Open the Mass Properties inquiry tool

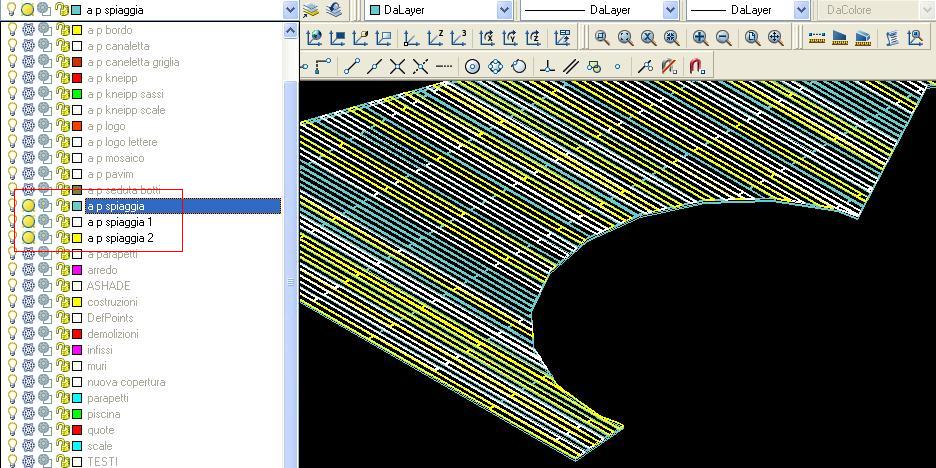coord(863,38)
